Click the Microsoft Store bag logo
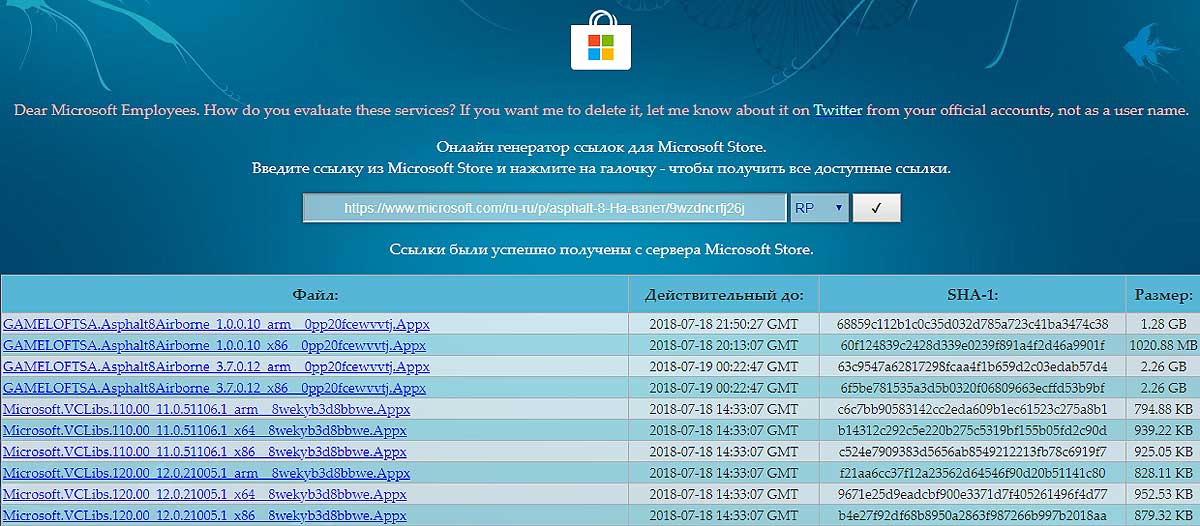The image size is (1200, 526). 601,40
